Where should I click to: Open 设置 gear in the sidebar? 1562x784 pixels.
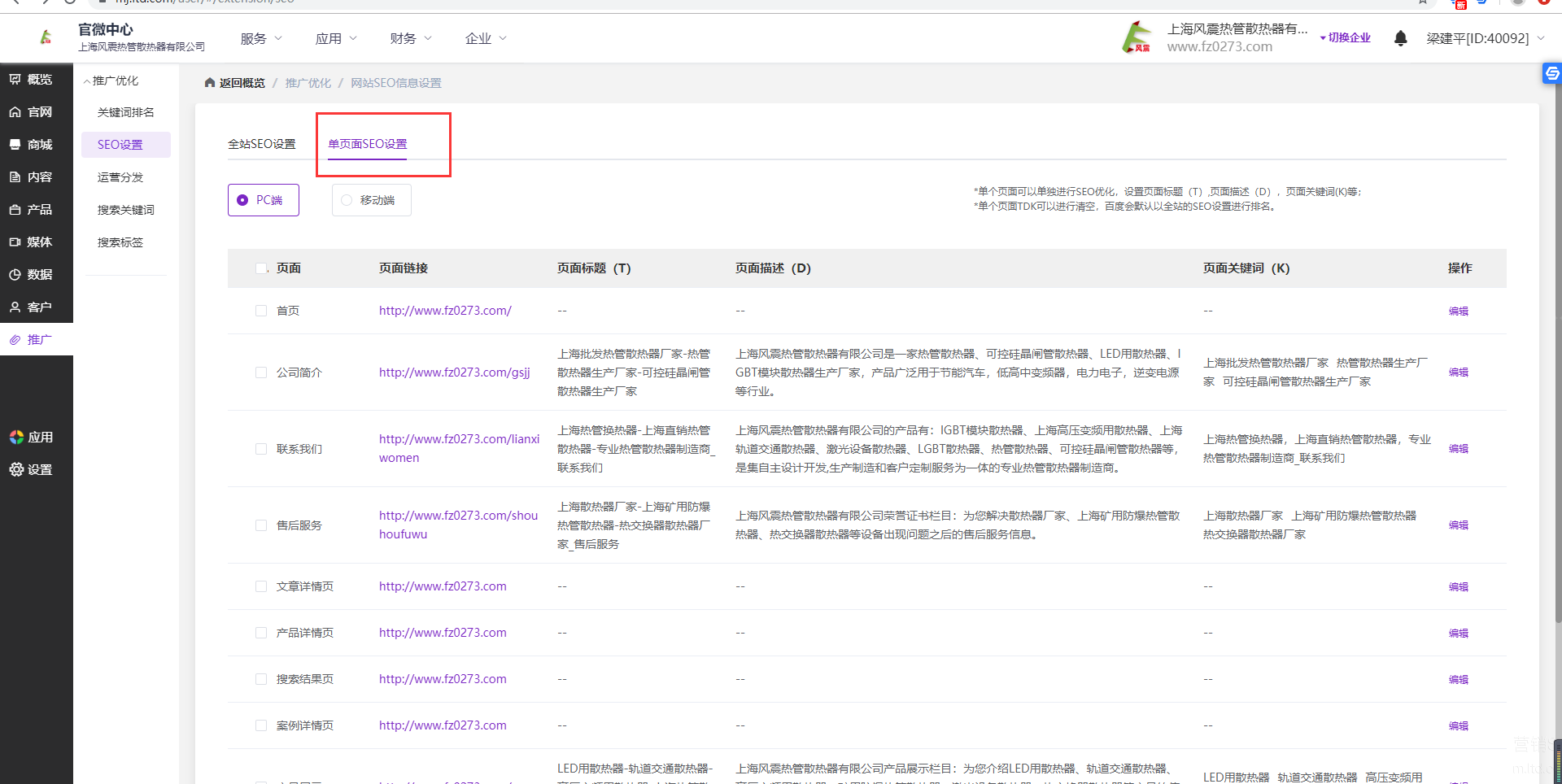16,469
